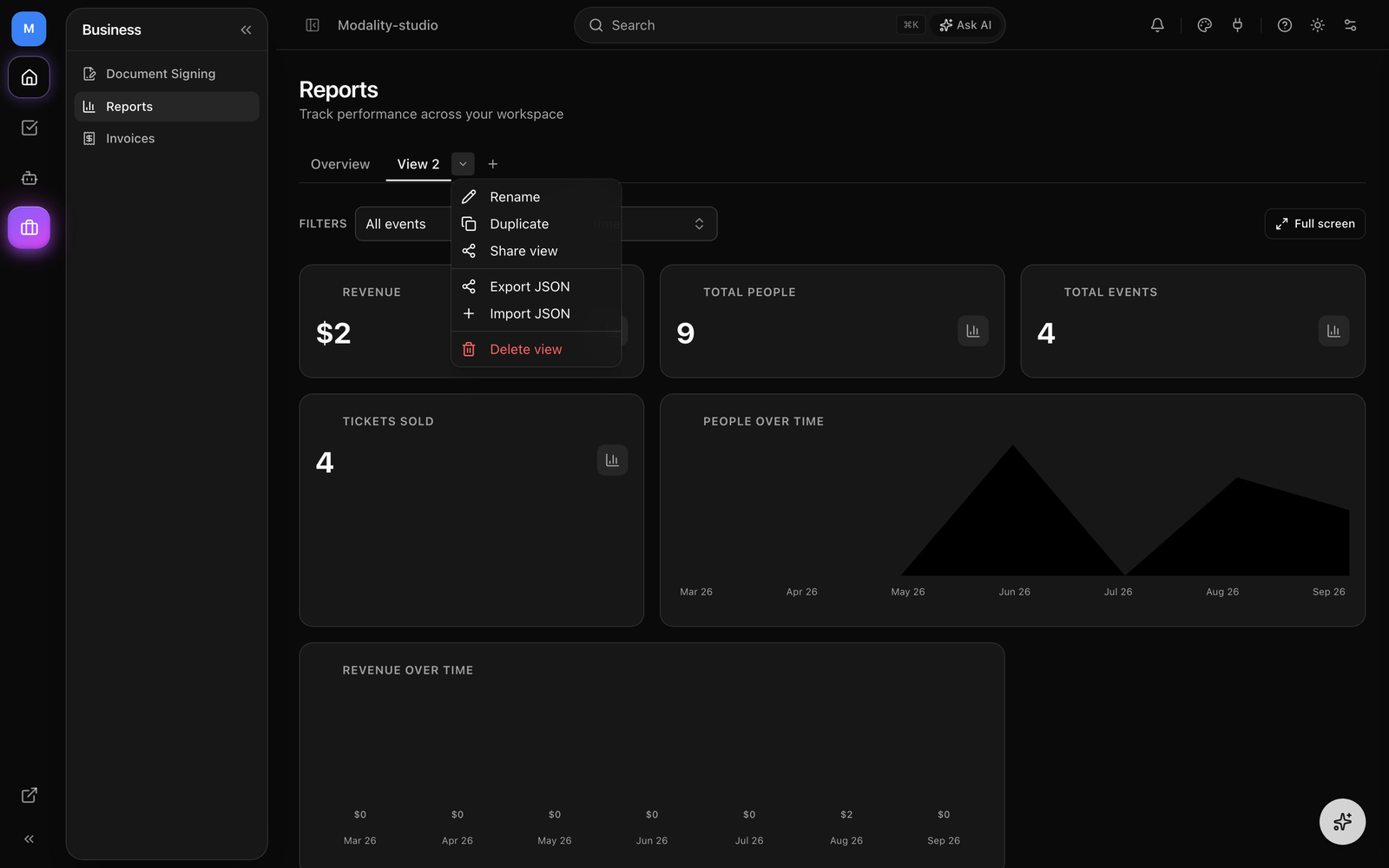Choose Import JSON menu item
The width and height of the screenshot is (1389, 868).
coord(536,313)
